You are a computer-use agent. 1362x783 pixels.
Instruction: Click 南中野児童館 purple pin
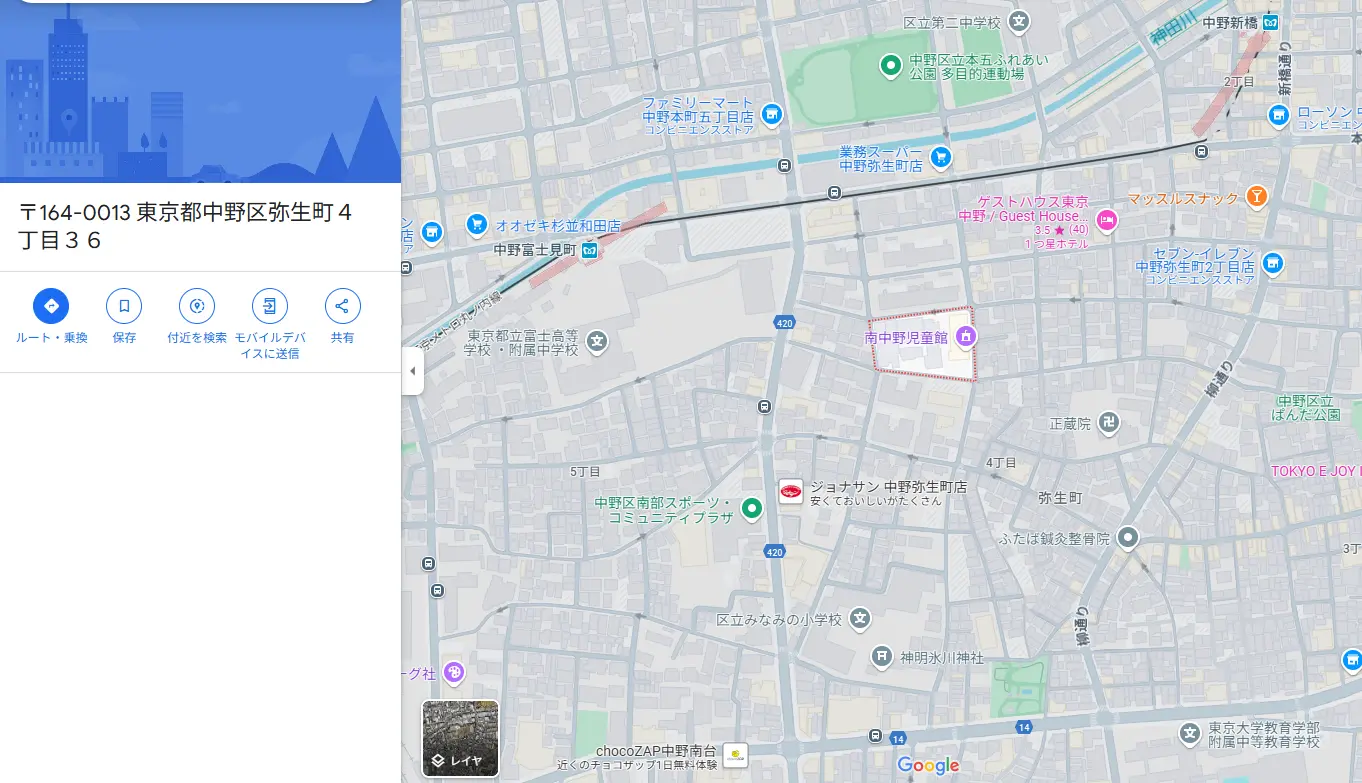coord(965,338)
